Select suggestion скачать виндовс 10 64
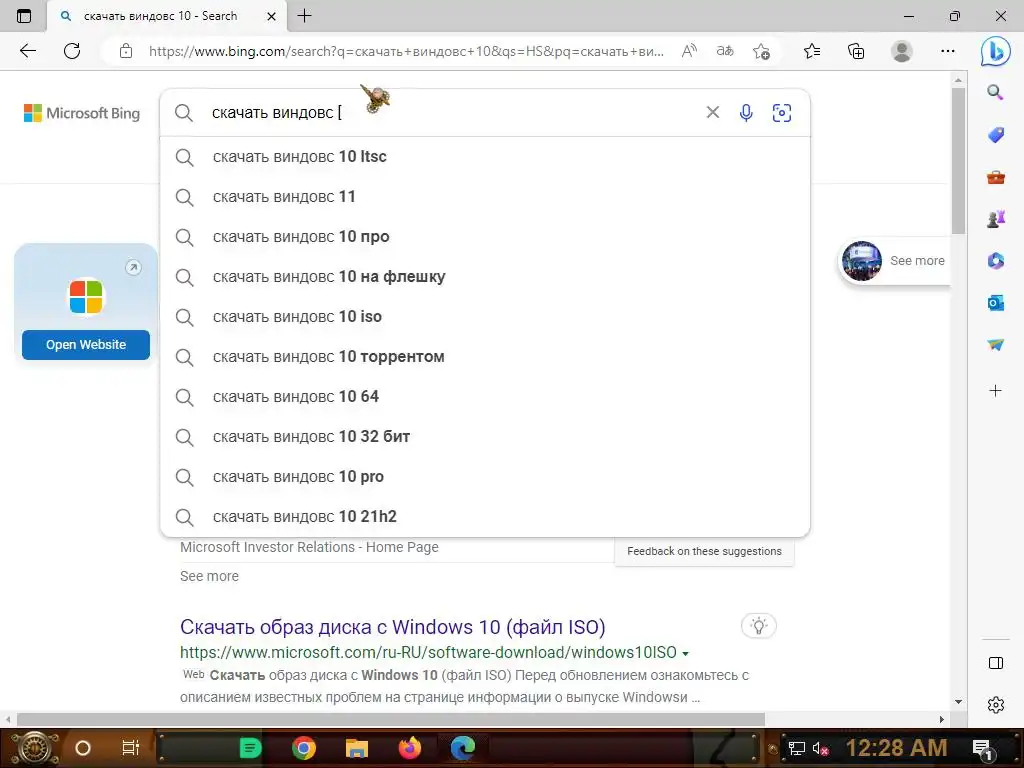This screenshot has width=1024, height=768. (485, 396)
